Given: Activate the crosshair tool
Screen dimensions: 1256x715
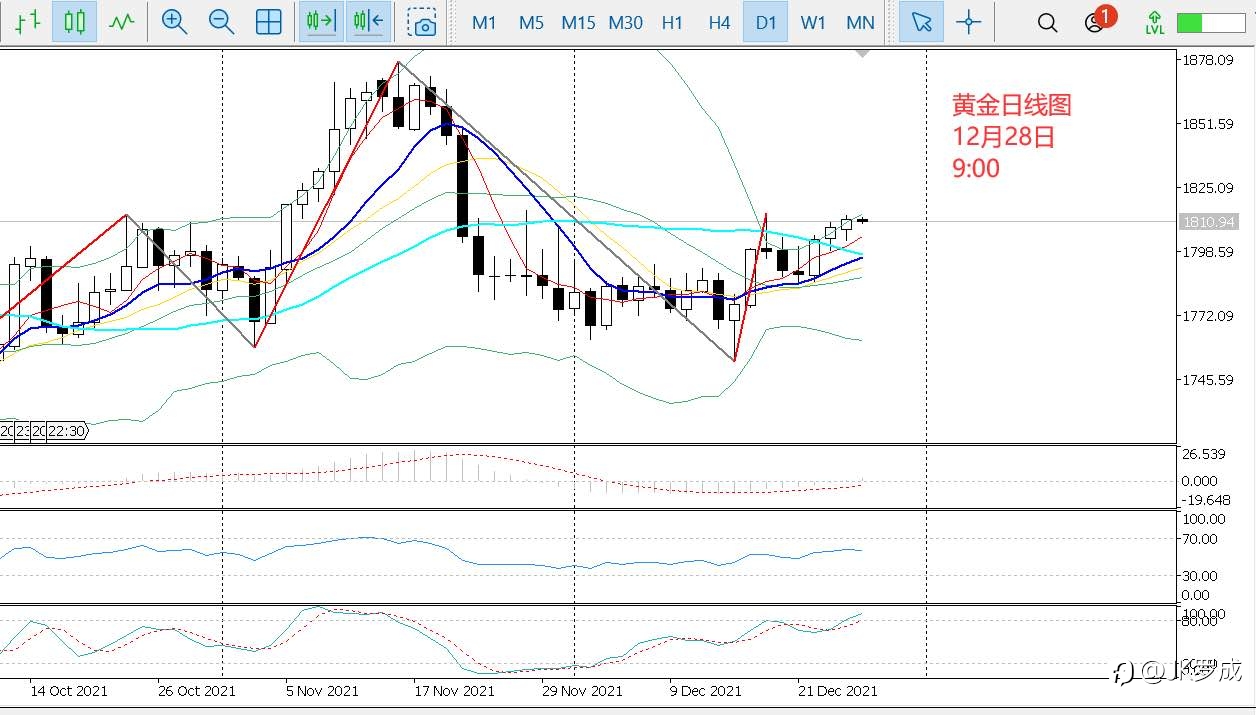Looking at the screenshot, I should click(x=968, y=21).
